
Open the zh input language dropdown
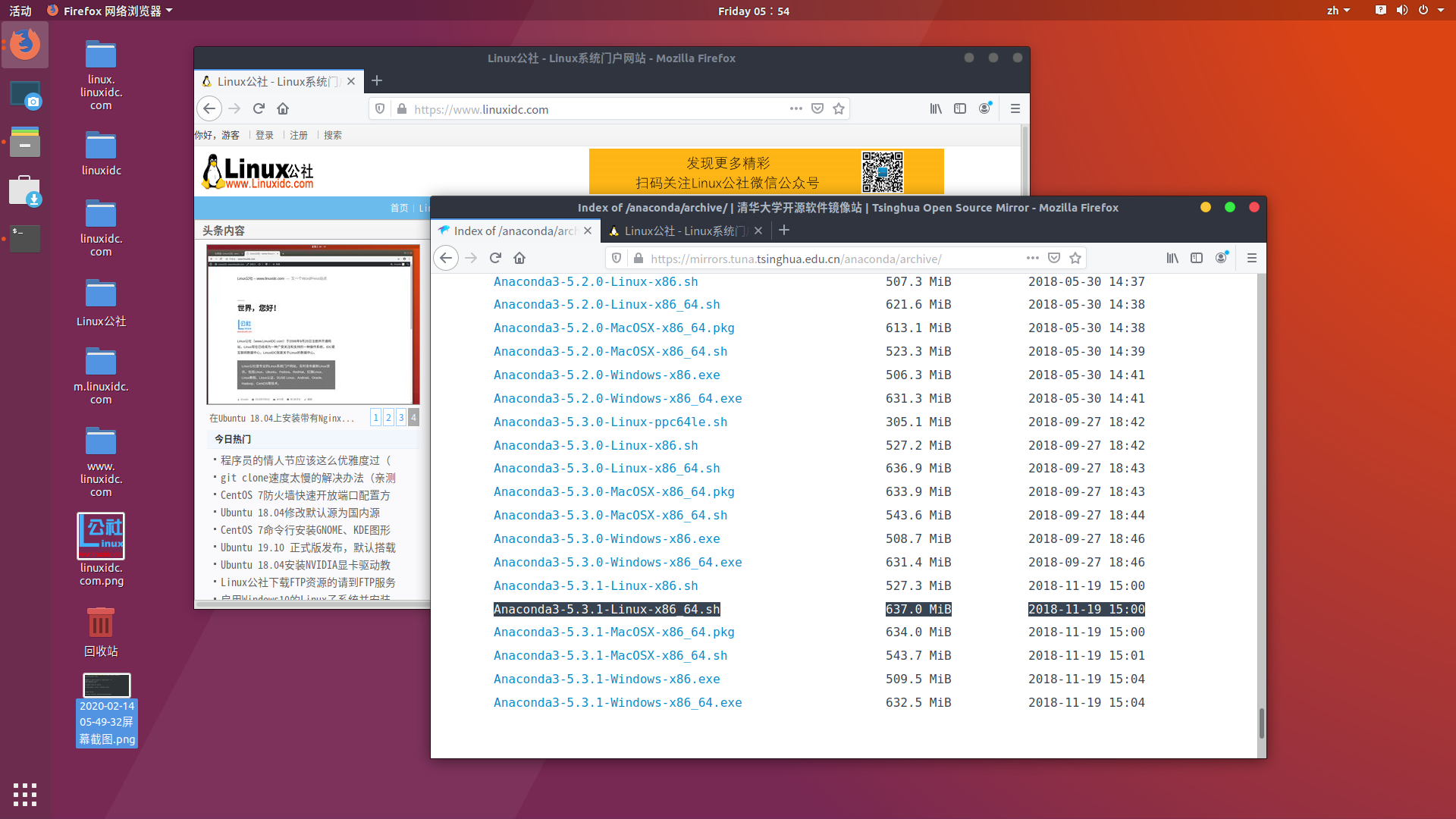coord(1339,10)
